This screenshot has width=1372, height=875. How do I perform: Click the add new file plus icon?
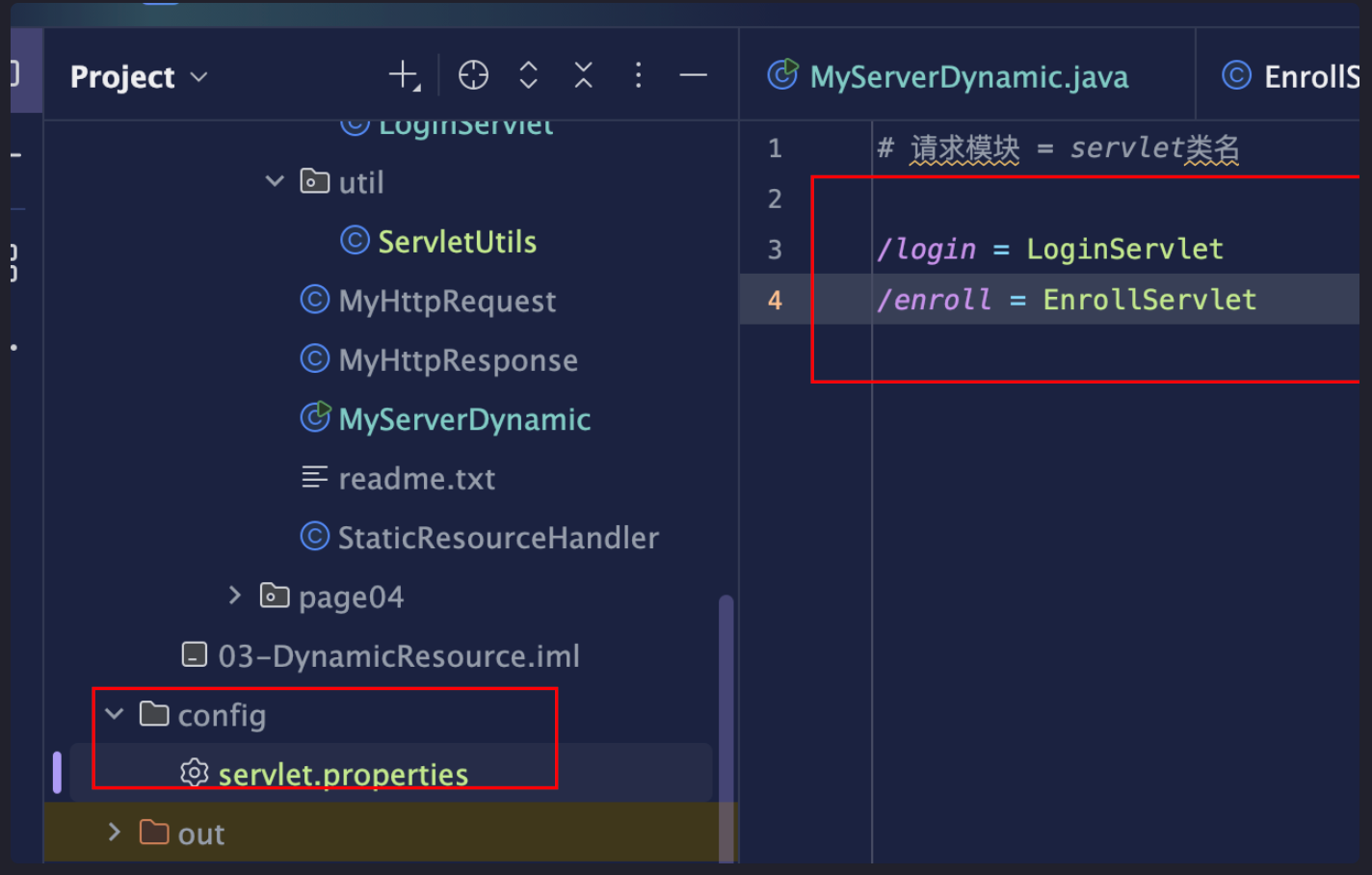coord(405,75)
